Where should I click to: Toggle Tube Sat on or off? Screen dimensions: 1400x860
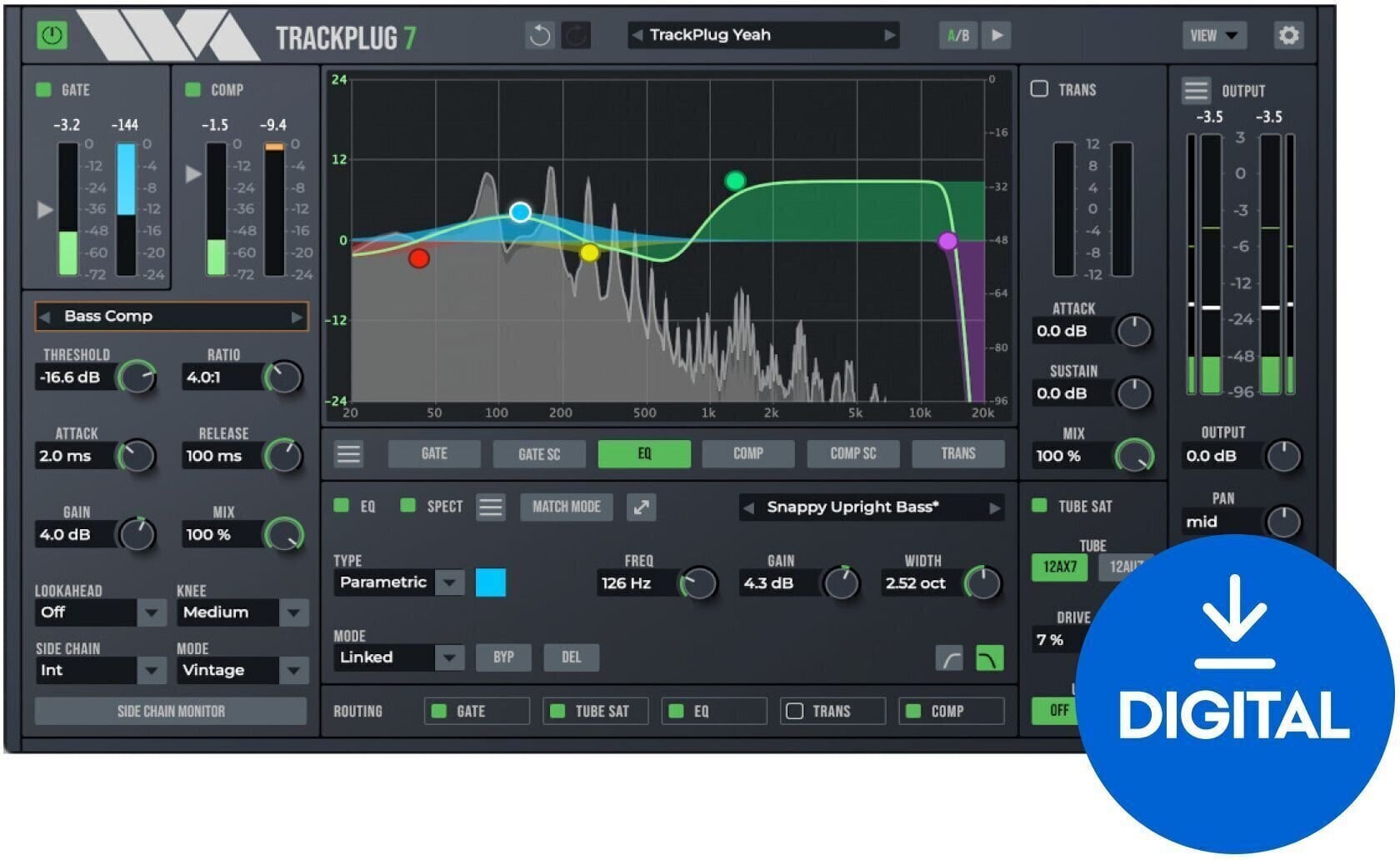[x=1038, y=506]
